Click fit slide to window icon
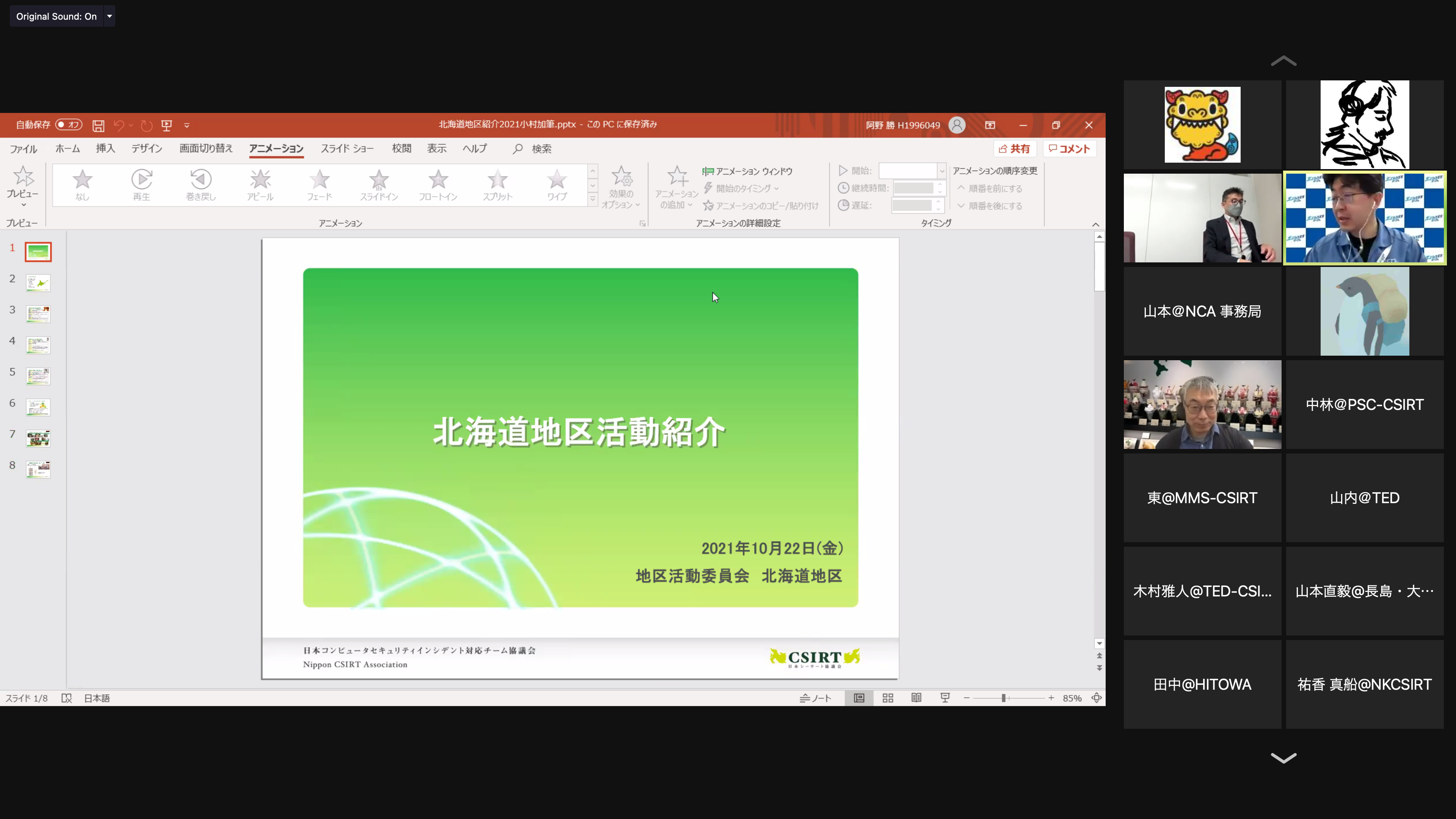This screenshot has width=1456, height=819. click(x=1097, y=698)
